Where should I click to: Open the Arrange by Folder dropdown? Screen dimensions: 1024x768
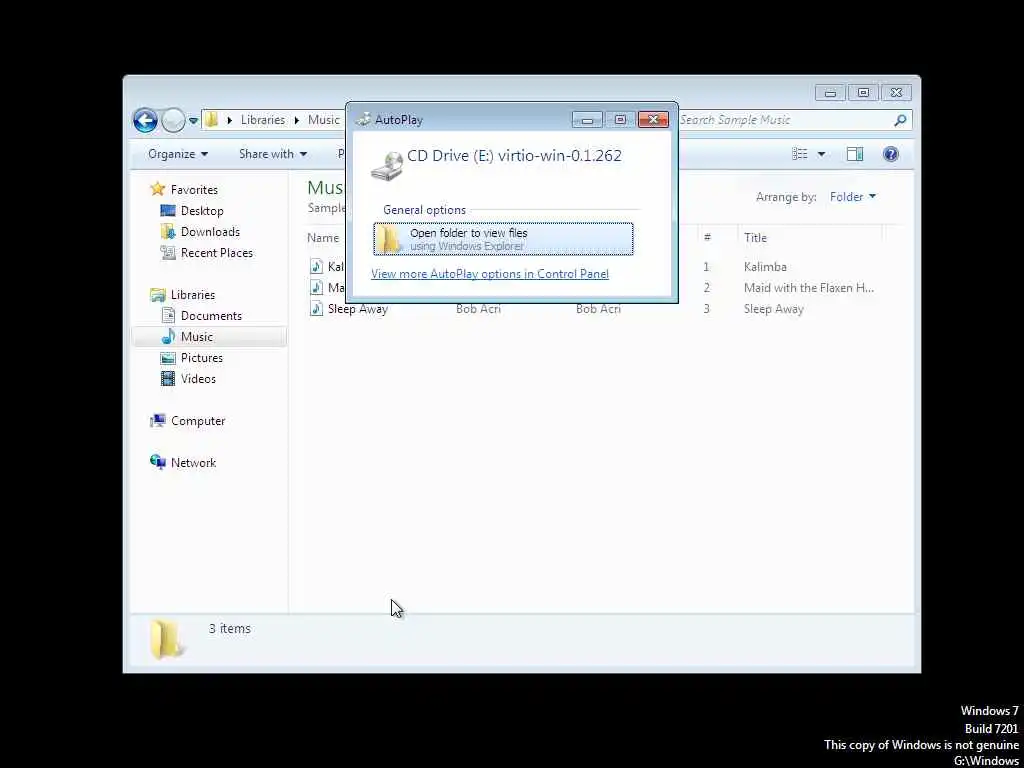852,197
